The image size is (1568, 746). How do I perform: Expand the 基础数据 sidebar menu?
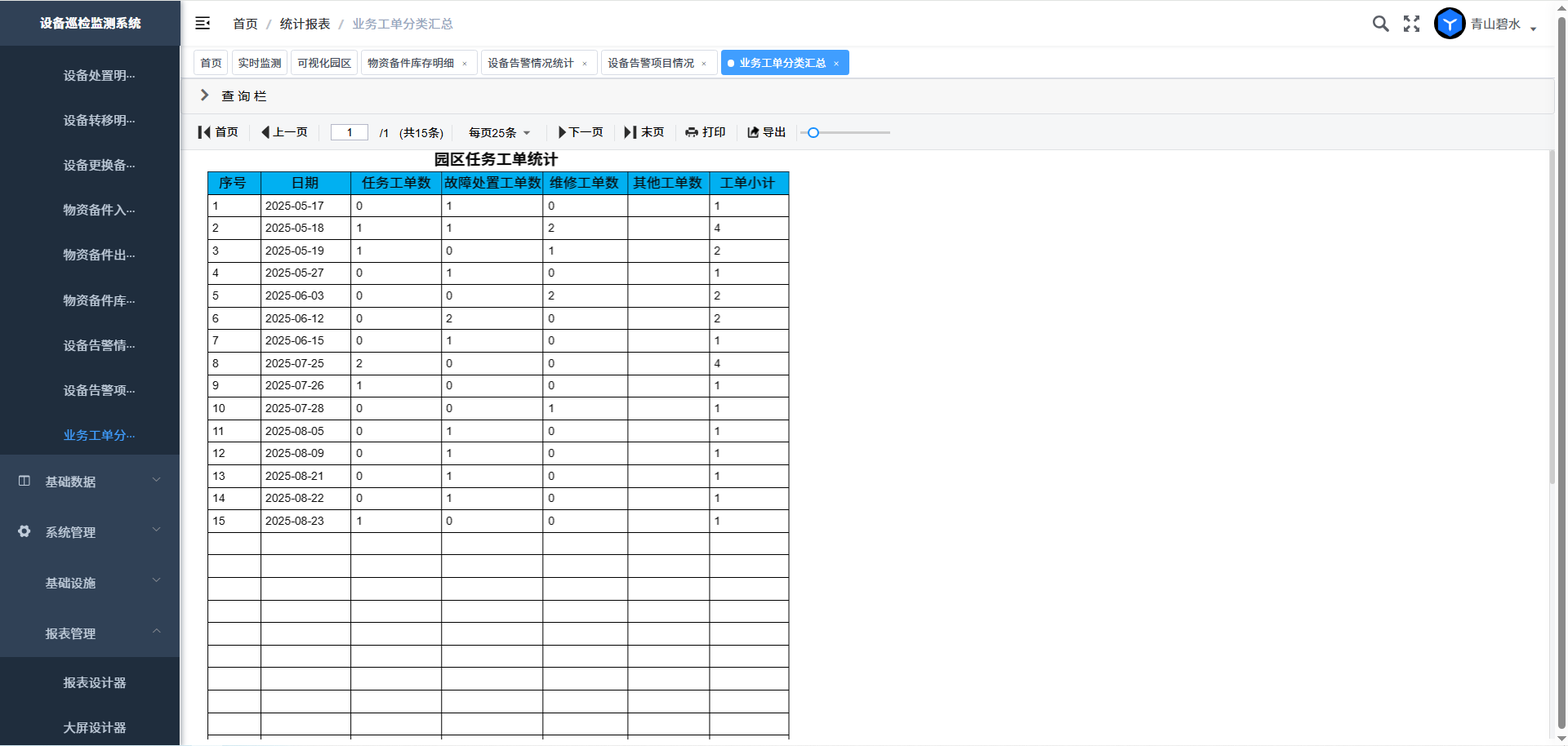(90, 482)
